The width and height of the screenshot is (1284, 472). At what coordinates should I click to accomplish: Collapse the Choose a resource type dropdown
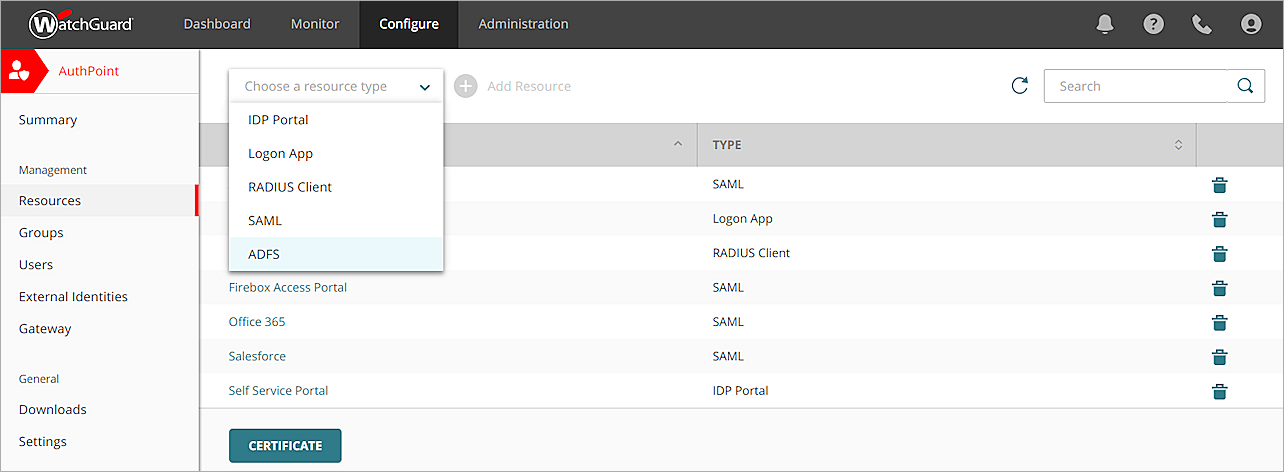point(425,87)
